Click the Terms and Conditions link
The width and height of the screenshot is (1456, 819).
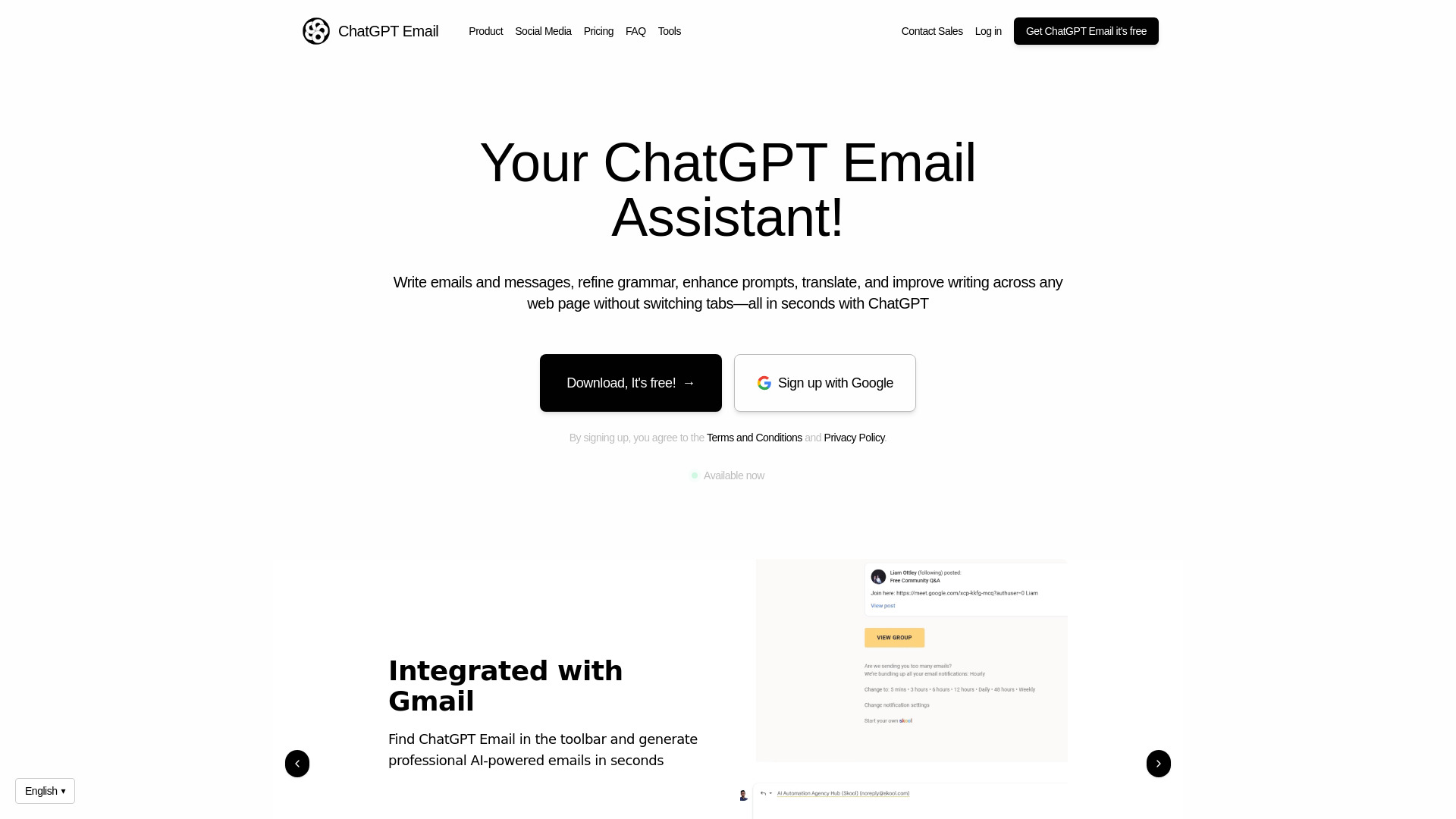coord(754,437)
